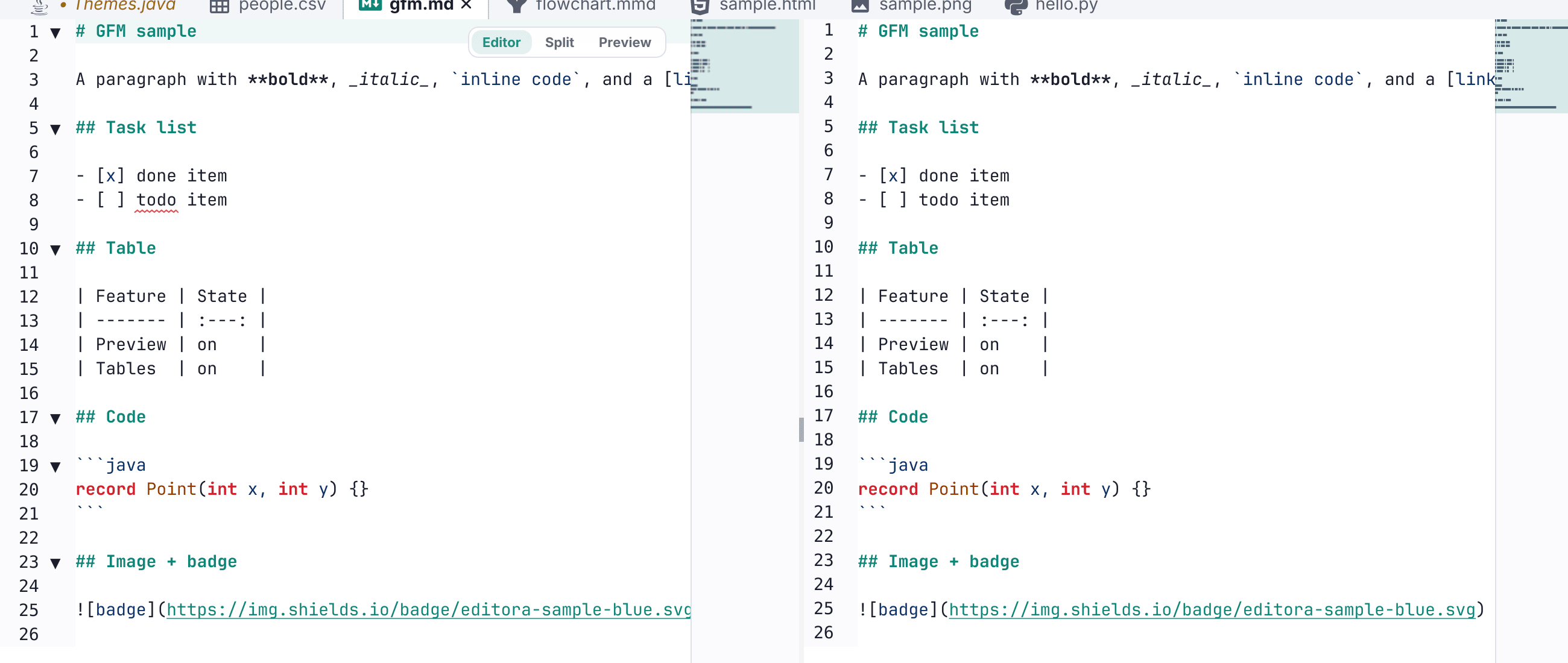1568x663 pixels.
Task: Click '- [x] done item' in left pane
Action: [x=151, y=176]
